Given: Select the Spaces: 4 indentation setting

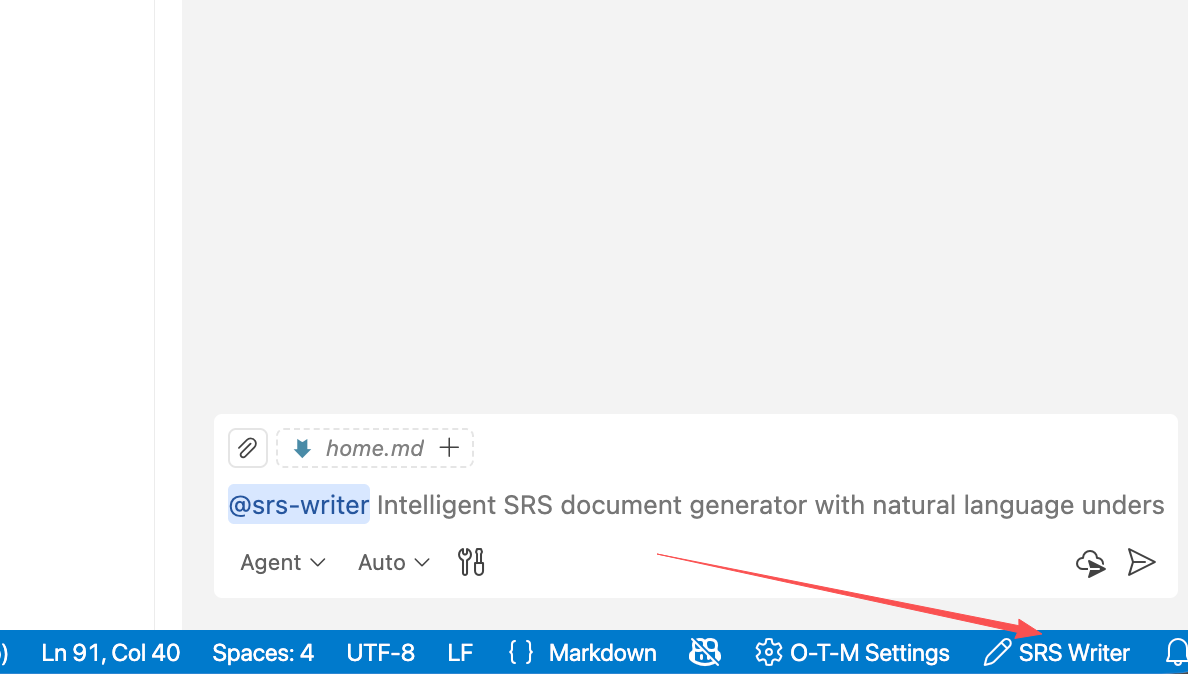Looking at the screenshot, I should [263, 652].
